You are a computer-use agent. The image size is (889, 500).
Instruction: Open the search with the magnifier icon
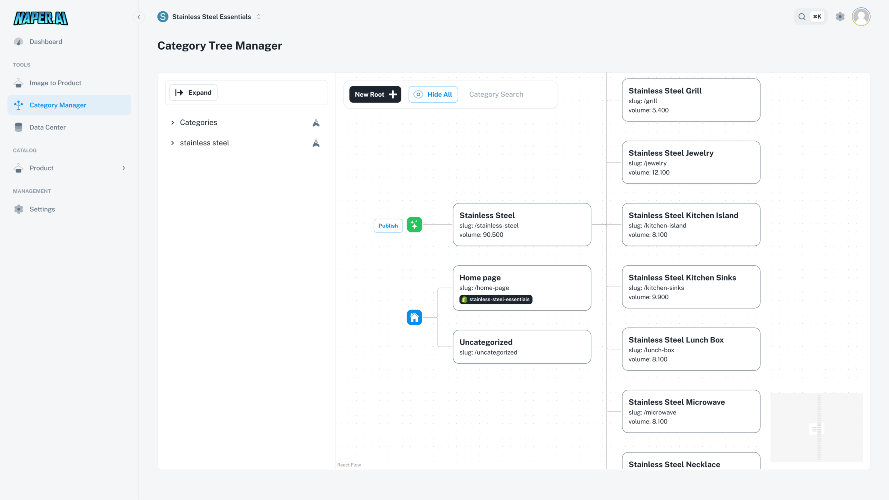[x=802, y=16]
